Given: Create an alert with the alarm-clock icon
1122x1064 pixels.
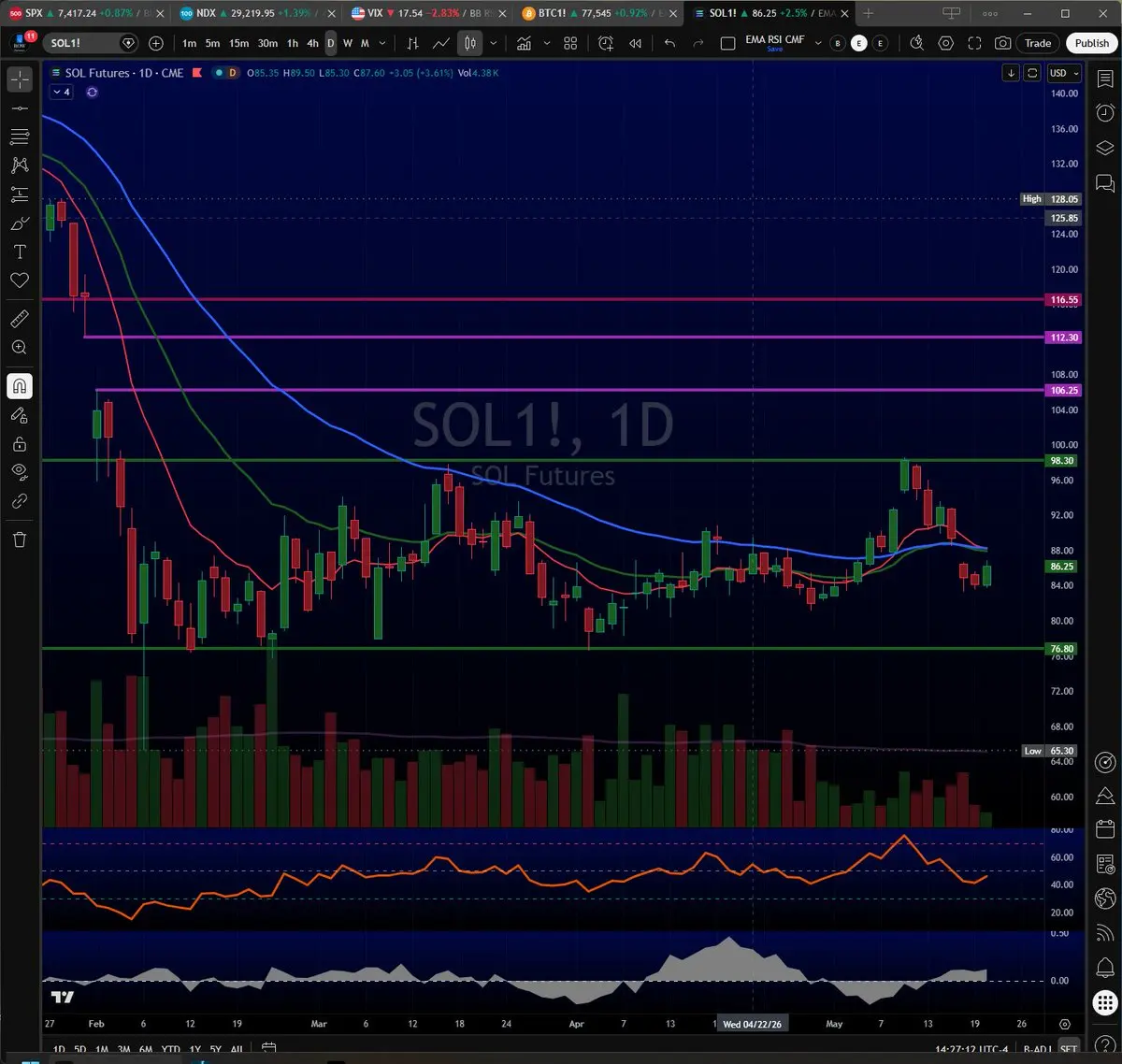Looking at the screenshot, I should 606,43.
